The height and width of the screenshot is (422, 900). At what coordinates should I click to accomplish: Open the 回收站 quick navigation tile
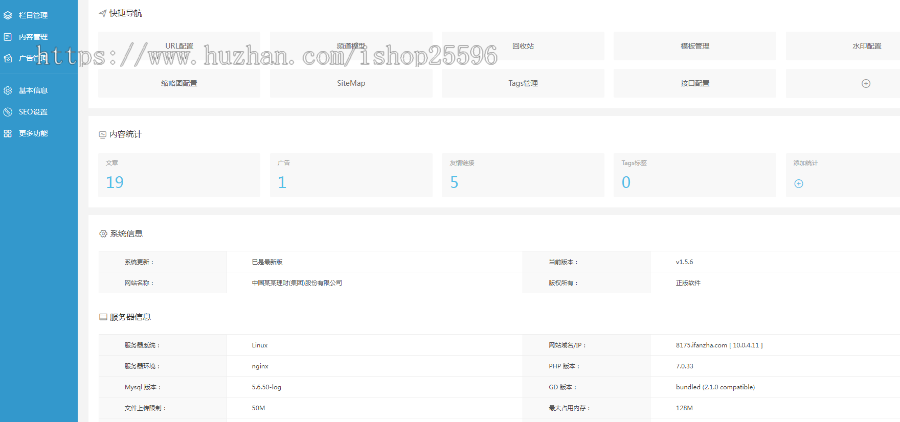(x=523, y=46)
